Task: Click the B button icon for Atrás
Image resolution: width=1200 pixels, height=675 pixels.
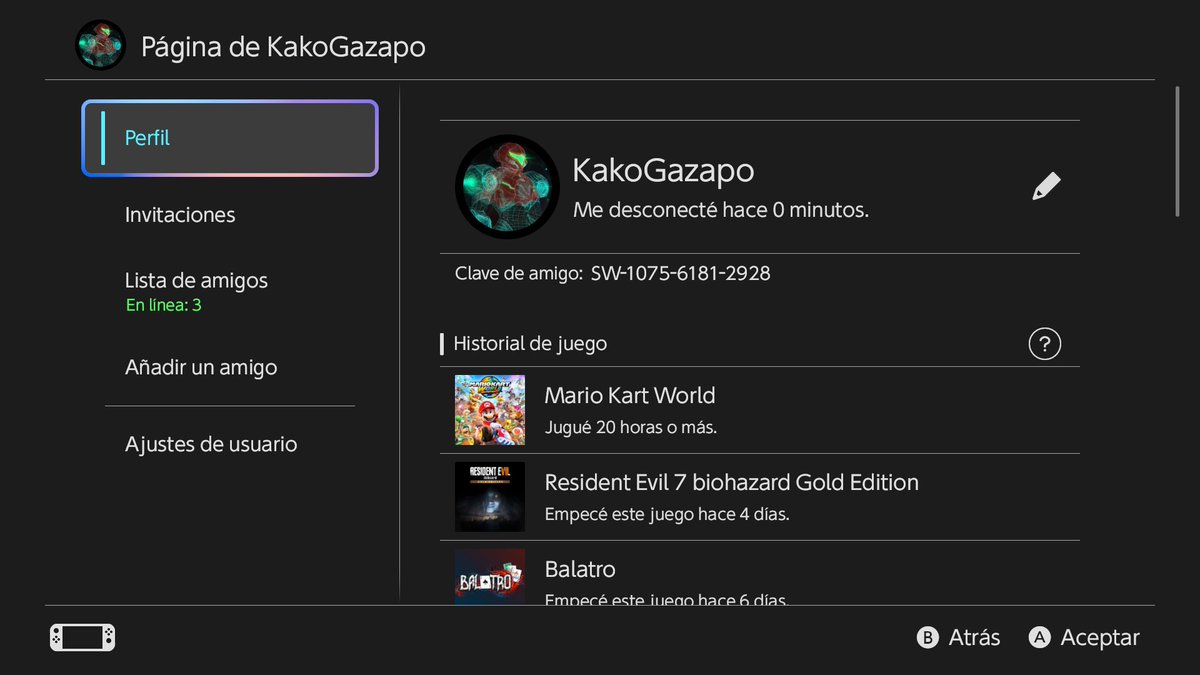Action: 928,637
